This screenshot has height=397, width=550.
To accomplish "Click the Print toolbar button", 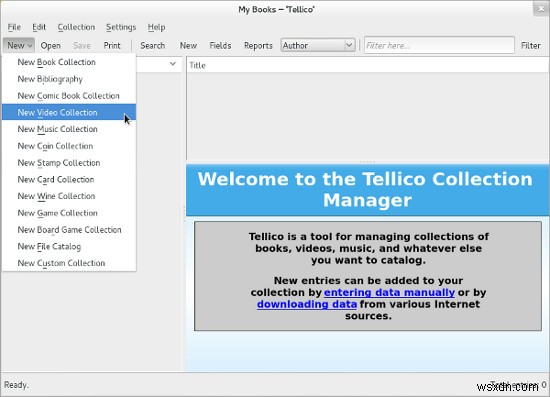I will point(112,46).
